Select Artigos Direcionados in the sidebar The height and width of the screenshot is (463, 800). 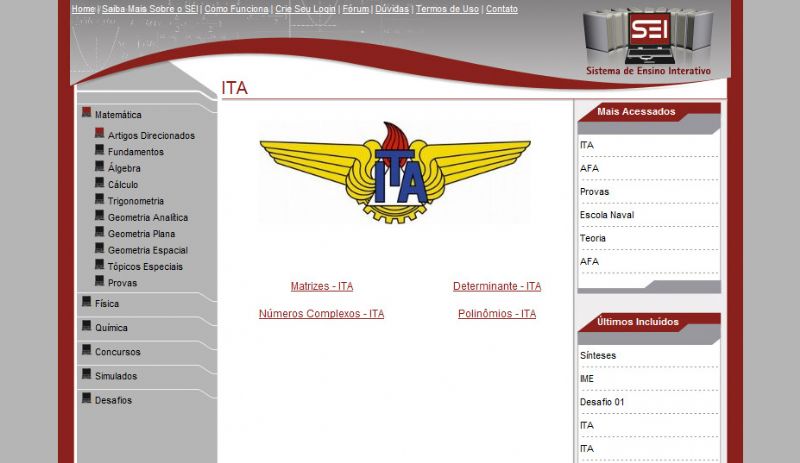point(151,136)
